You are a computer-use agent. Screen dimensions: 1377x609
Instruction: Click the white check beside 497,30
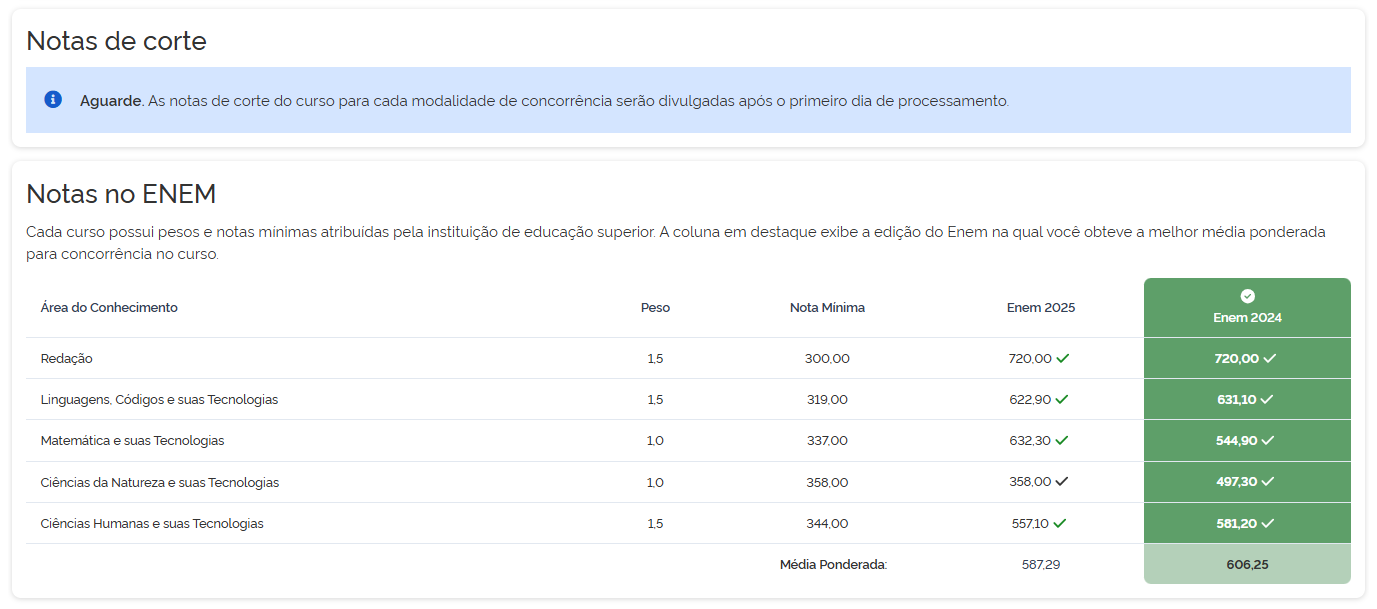1267,481
